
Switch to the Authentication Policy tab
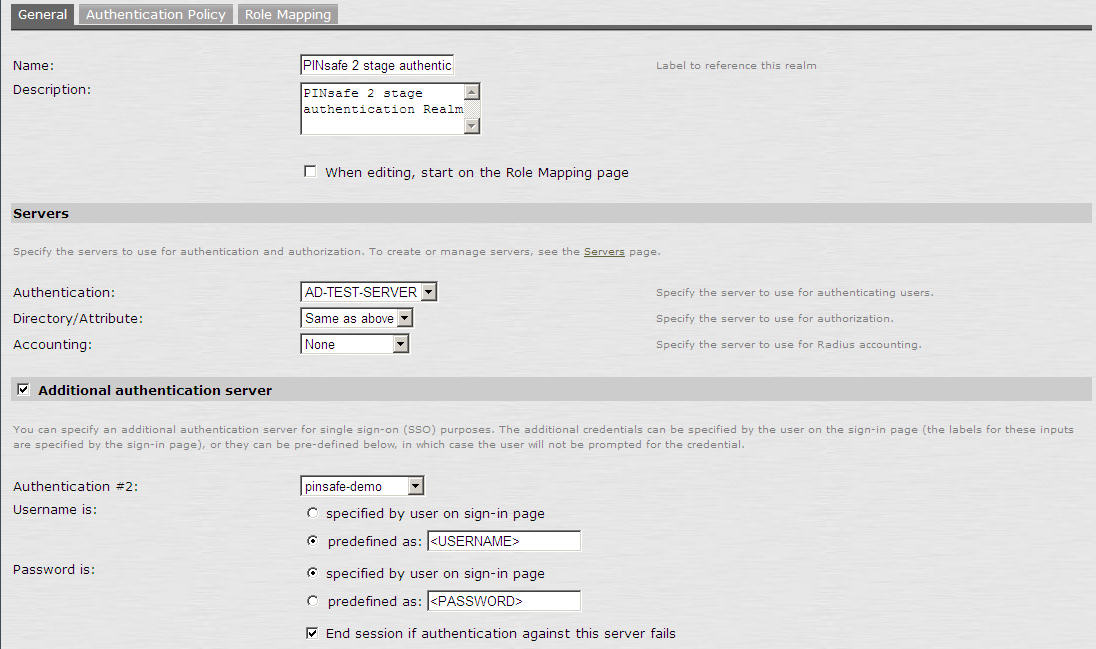[155, 14]
